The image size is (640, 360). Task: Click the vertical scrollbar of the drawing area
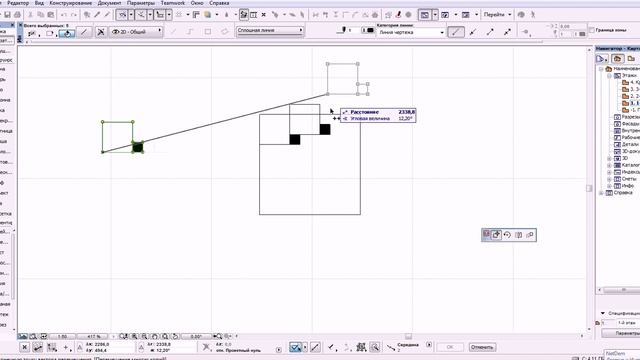[589, 189]
